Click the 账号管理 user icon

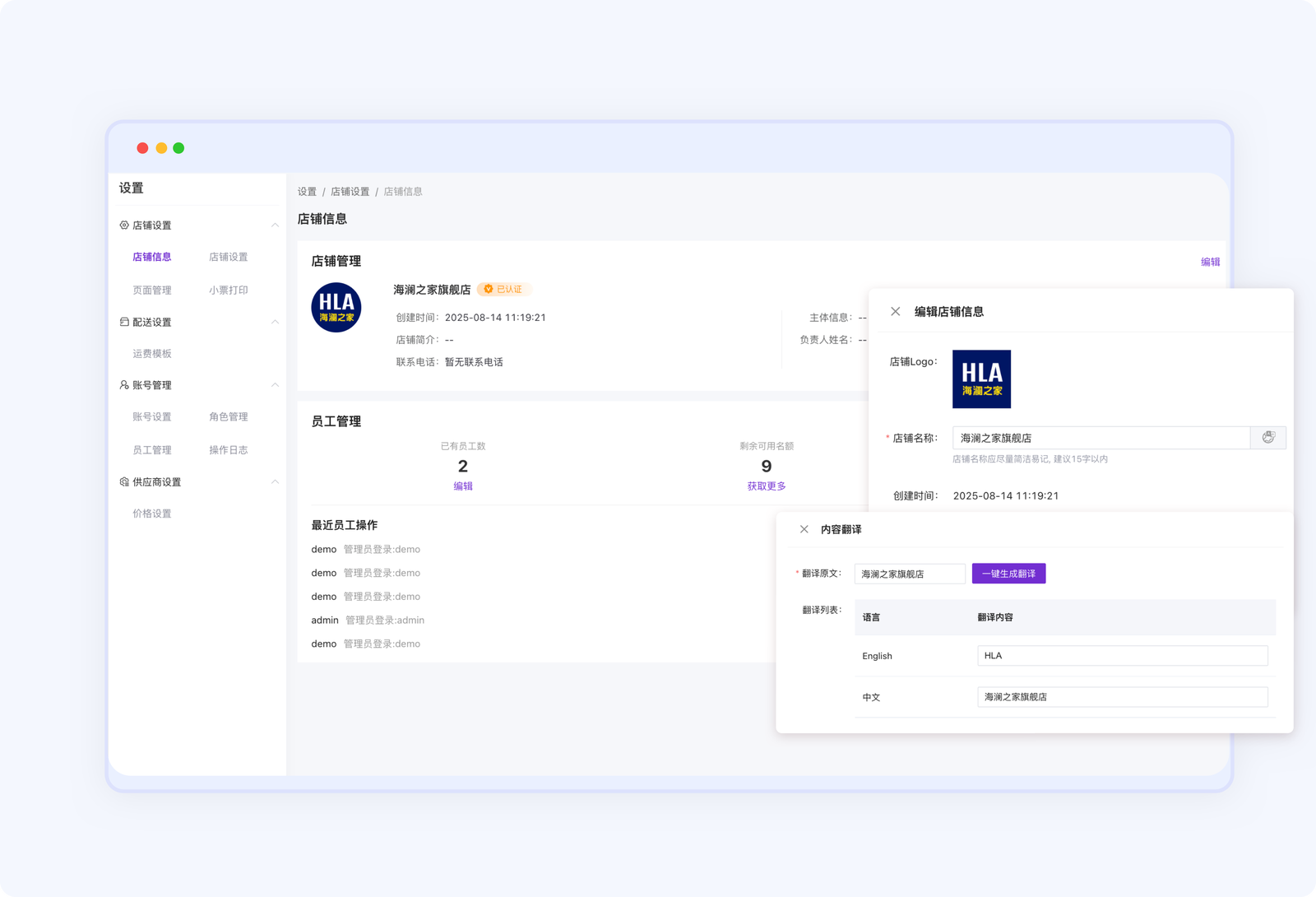(124, 385)
